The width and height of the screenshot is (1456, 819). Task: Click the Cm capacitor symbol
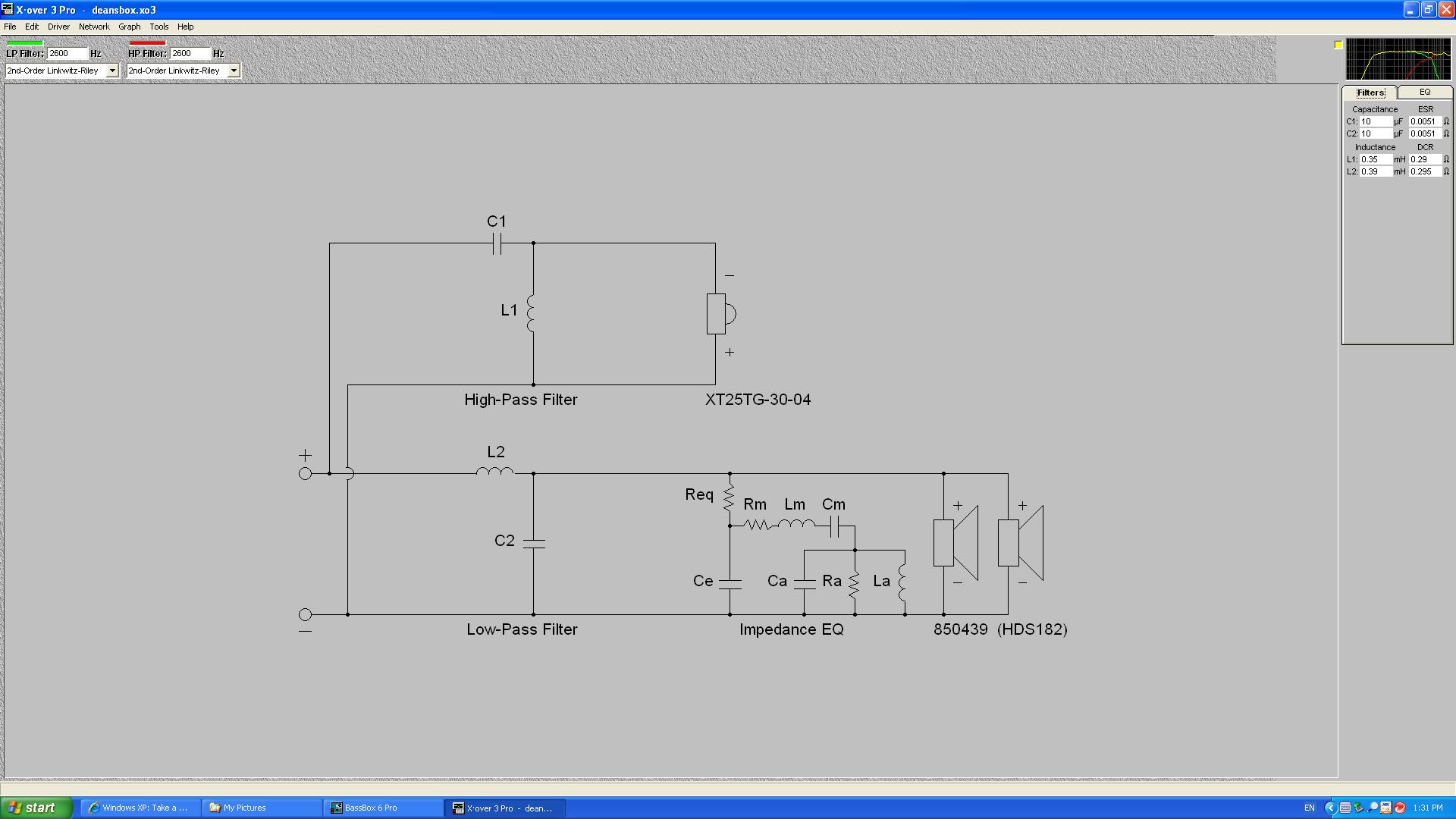[x=834, y=526]
